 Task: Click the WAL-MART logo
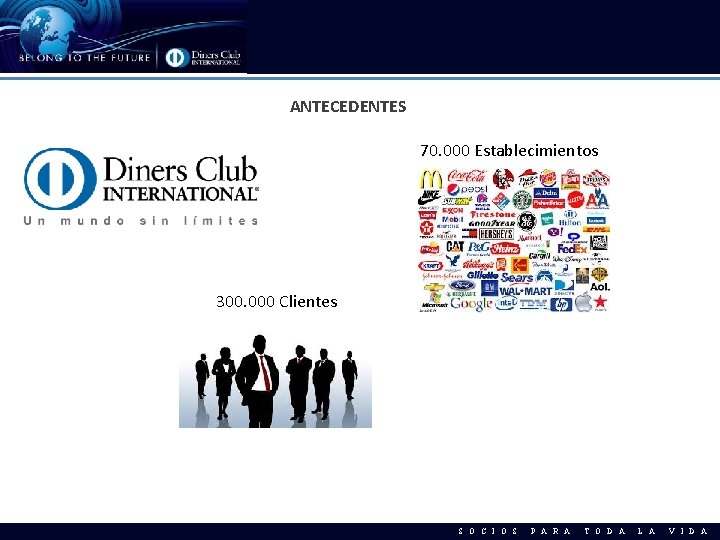(525, 291)
